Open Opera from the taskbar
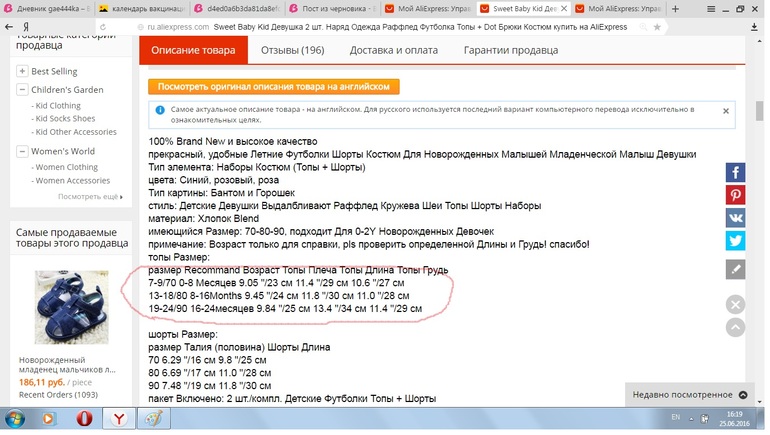This screenshot has width=770, height=435. (85, 418)
